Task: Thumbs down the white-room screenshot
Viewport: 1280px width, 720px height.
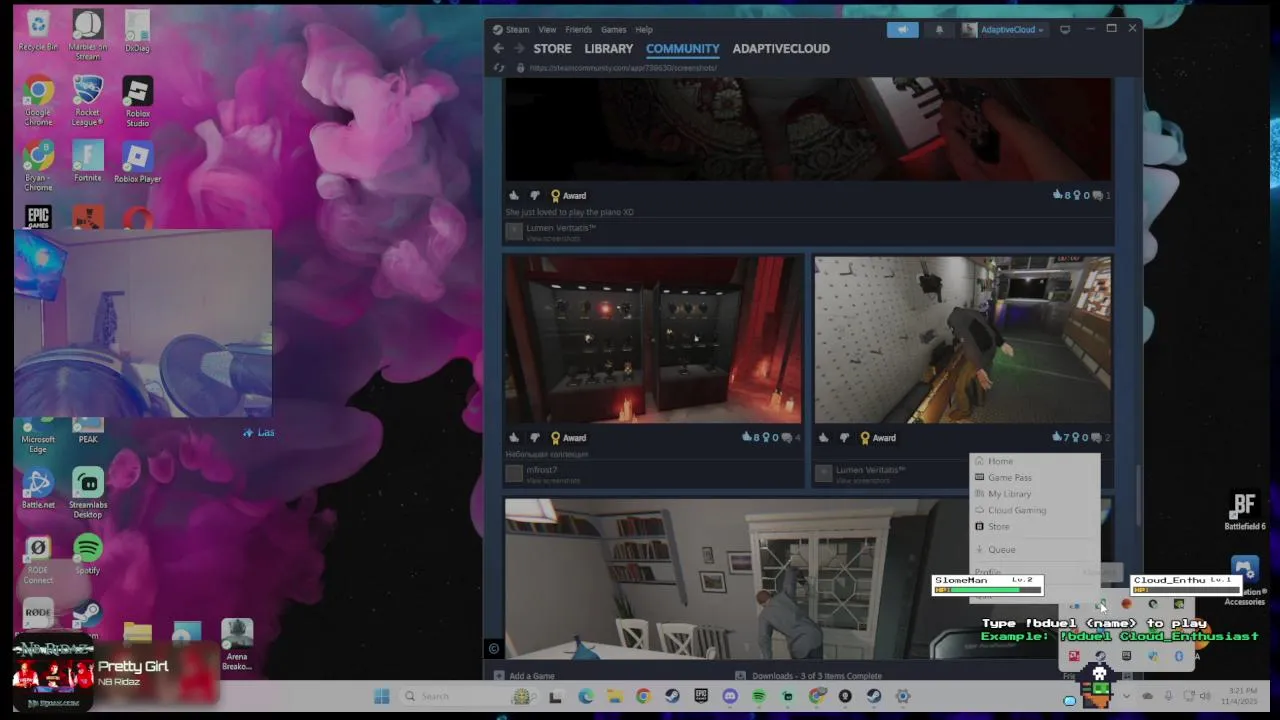Action: (x=844, y=438)
